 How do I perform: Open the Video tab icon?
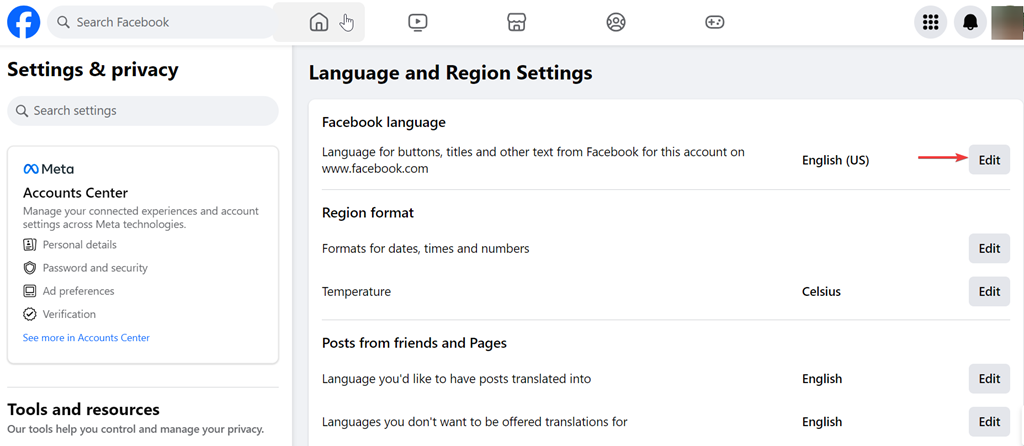(x=417, y=22)
